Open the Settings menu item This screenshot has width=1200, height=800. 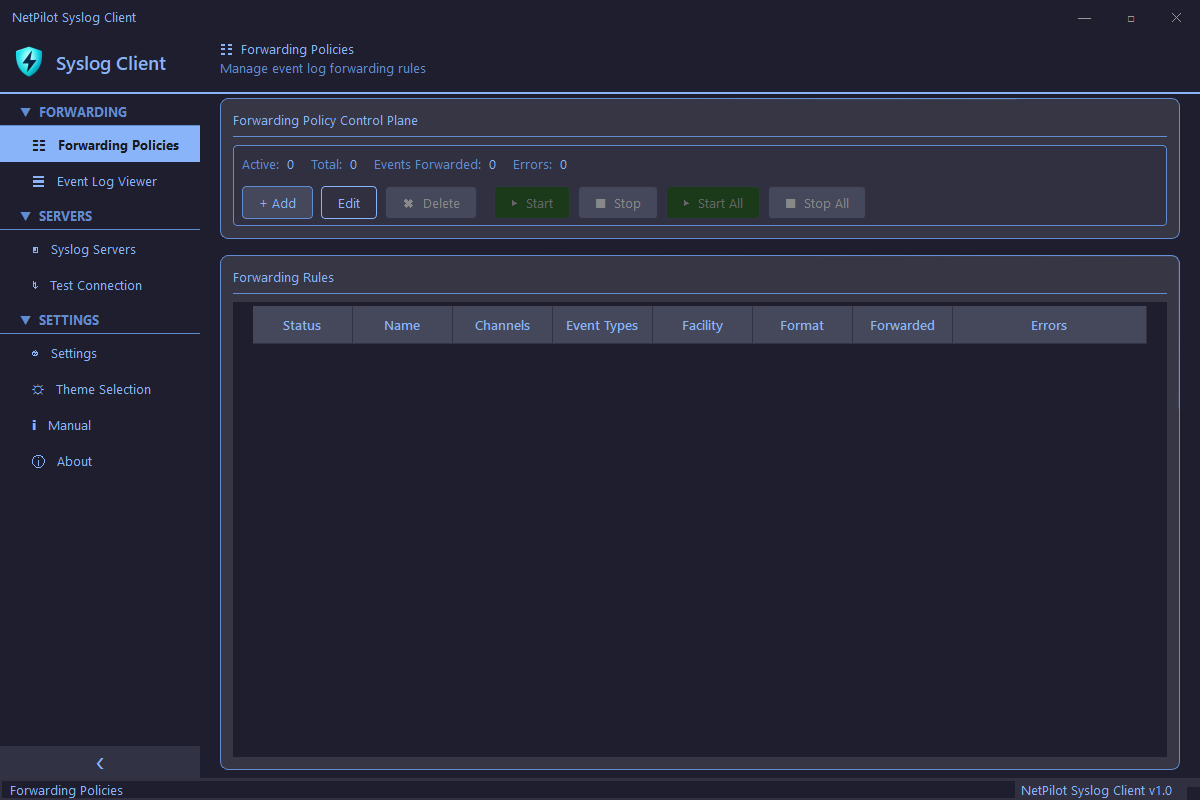(74, 354)
